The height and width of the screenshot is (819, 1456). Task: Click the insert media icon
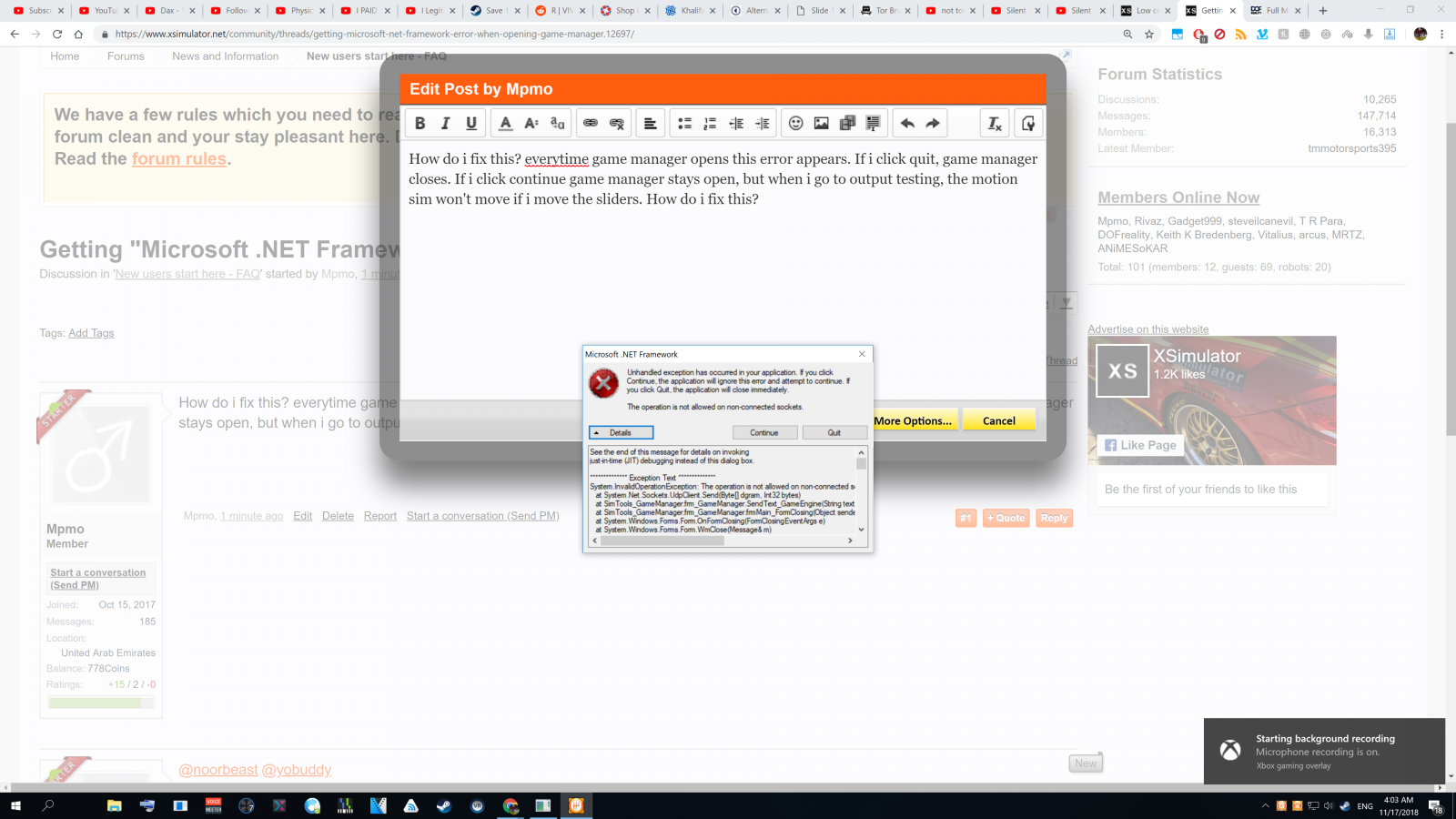(847, 124)
